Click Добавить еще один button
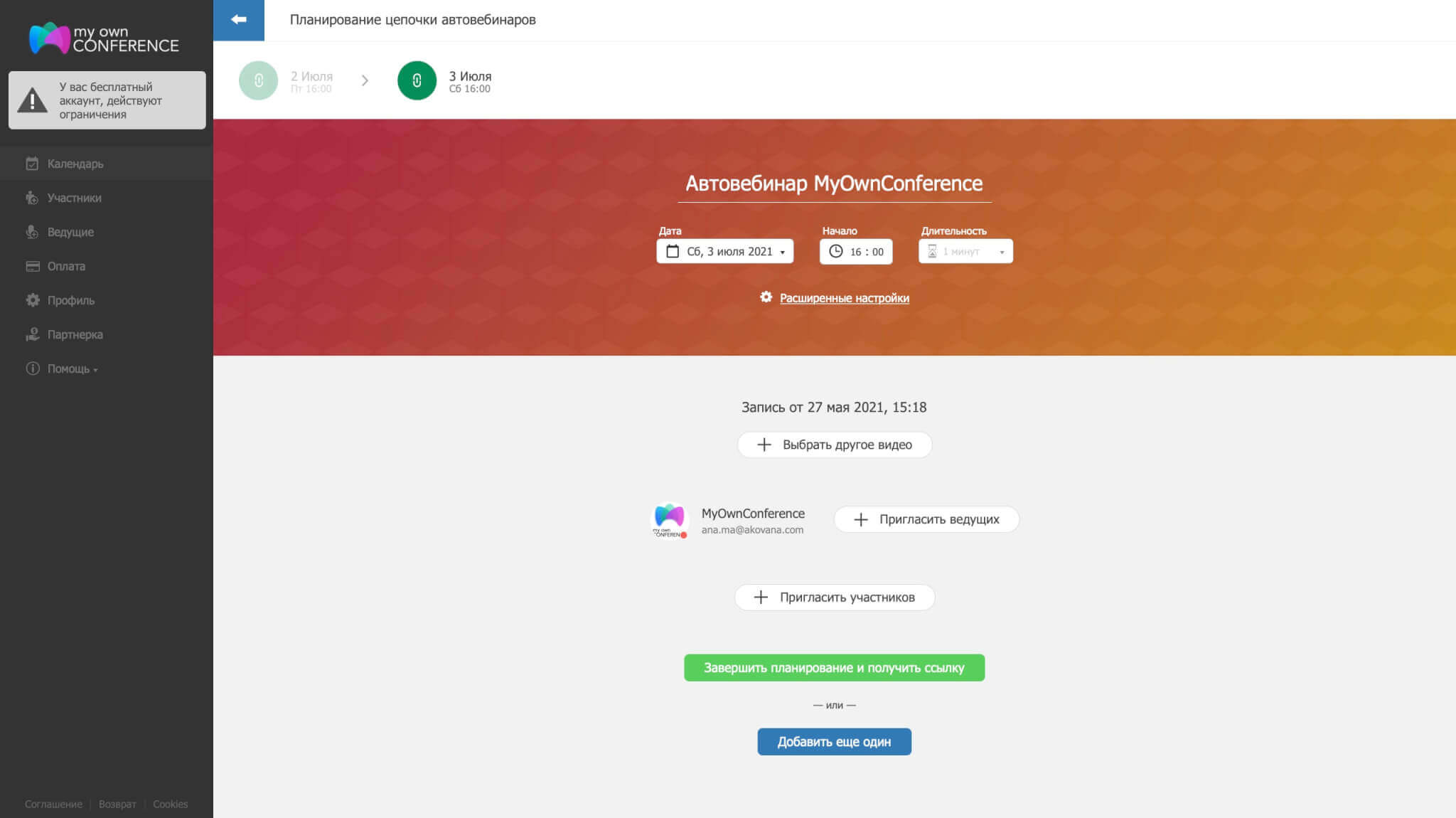Screen dimensions: 1456x818 (834, 741)
